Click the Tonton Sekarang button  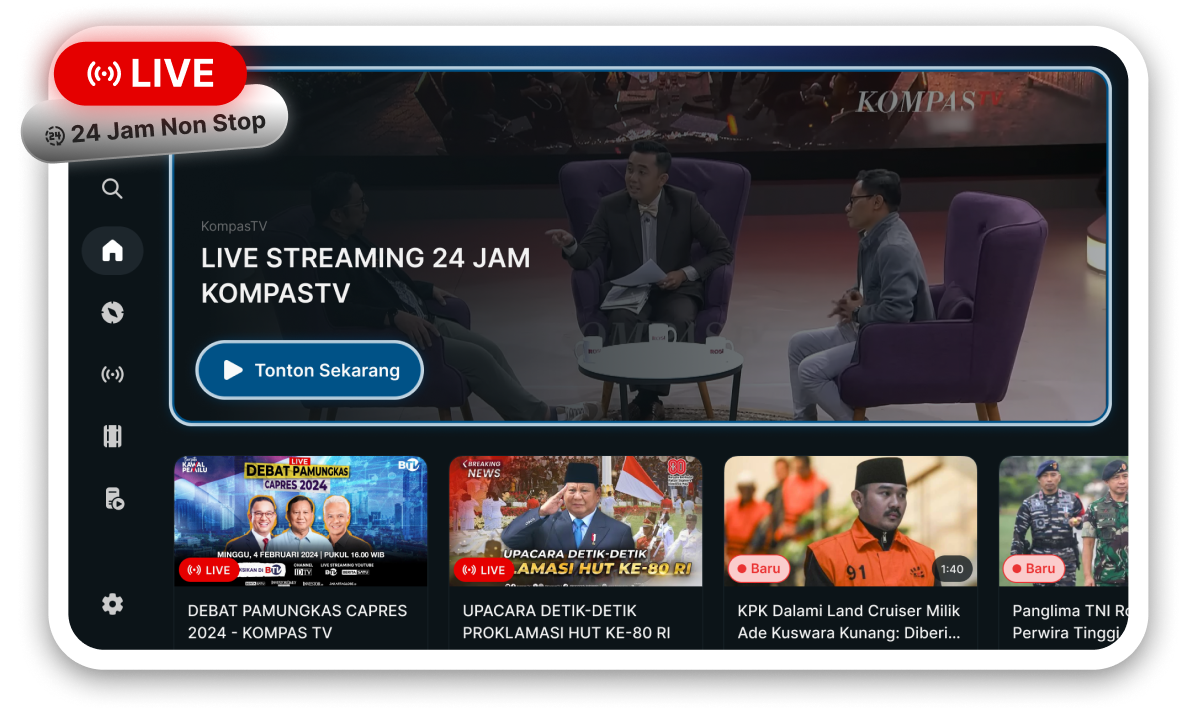[x=309, y=370]
